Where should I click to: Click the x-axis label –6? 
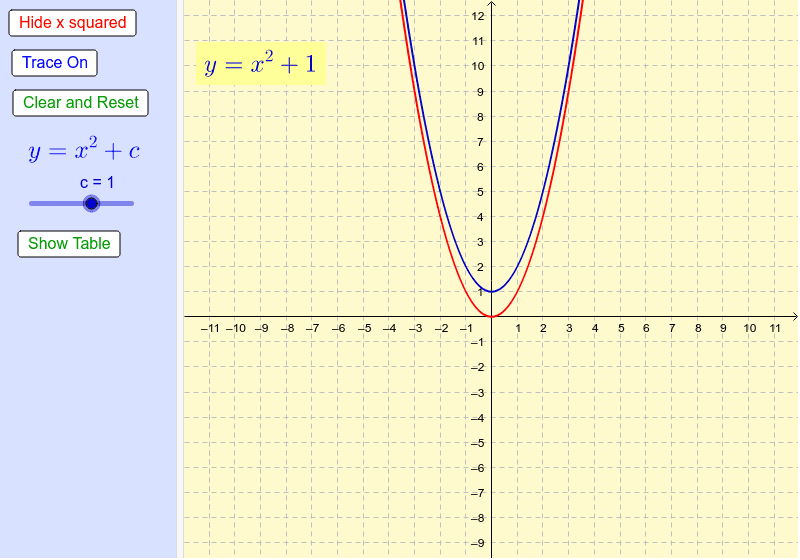[338, 328]
